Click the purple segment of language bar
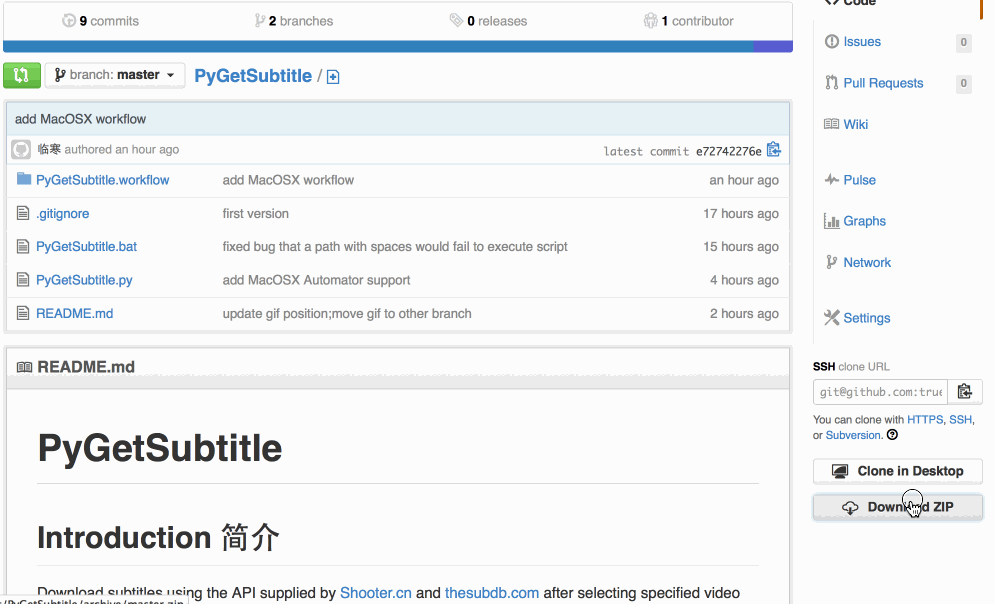The width and height of the screenshot is (995, 604). coord(773,46)
